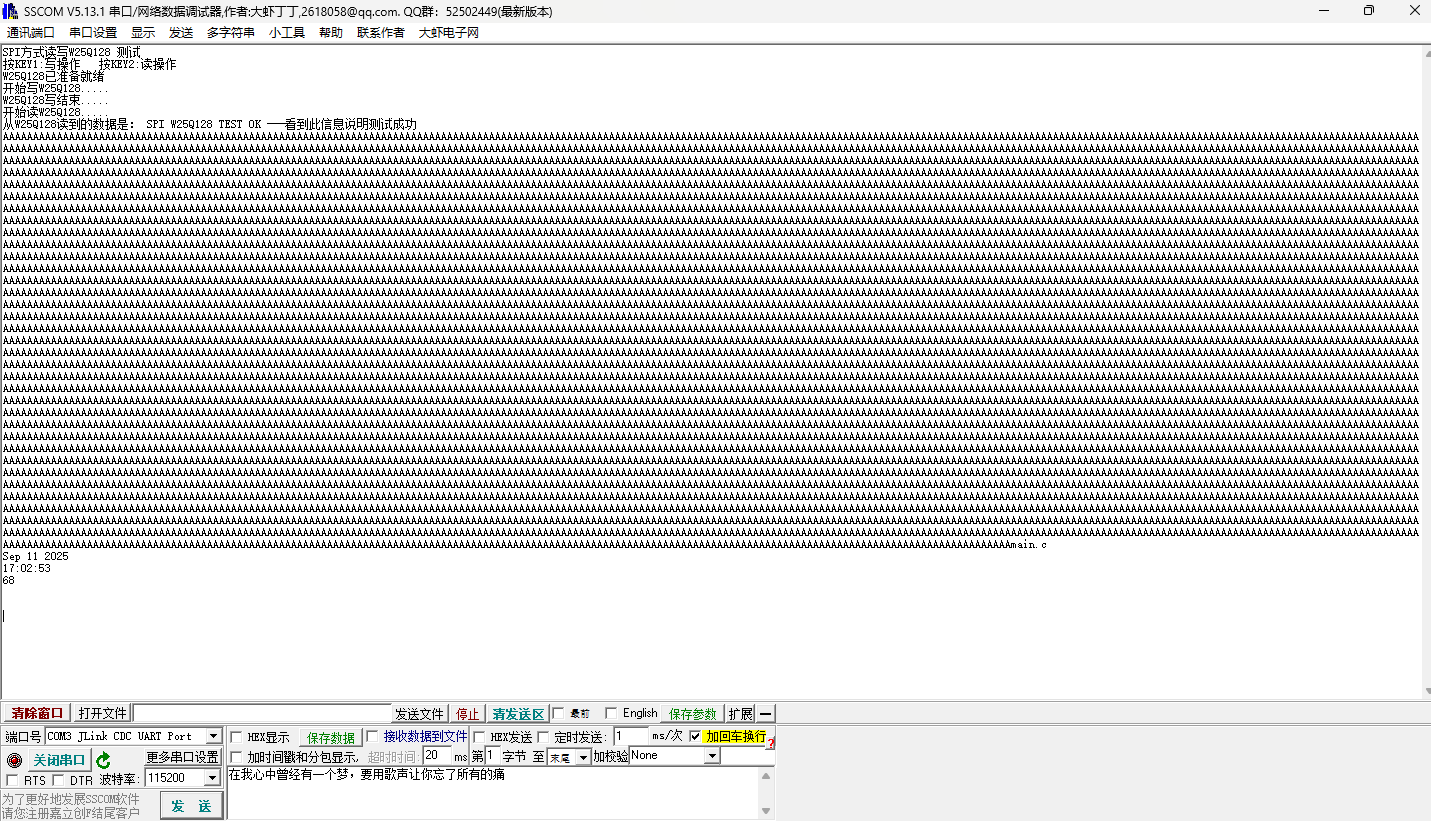This screenshot has height=821, width=1431.
Task: Open the 小工具 menu
Action: click(286, 32)
